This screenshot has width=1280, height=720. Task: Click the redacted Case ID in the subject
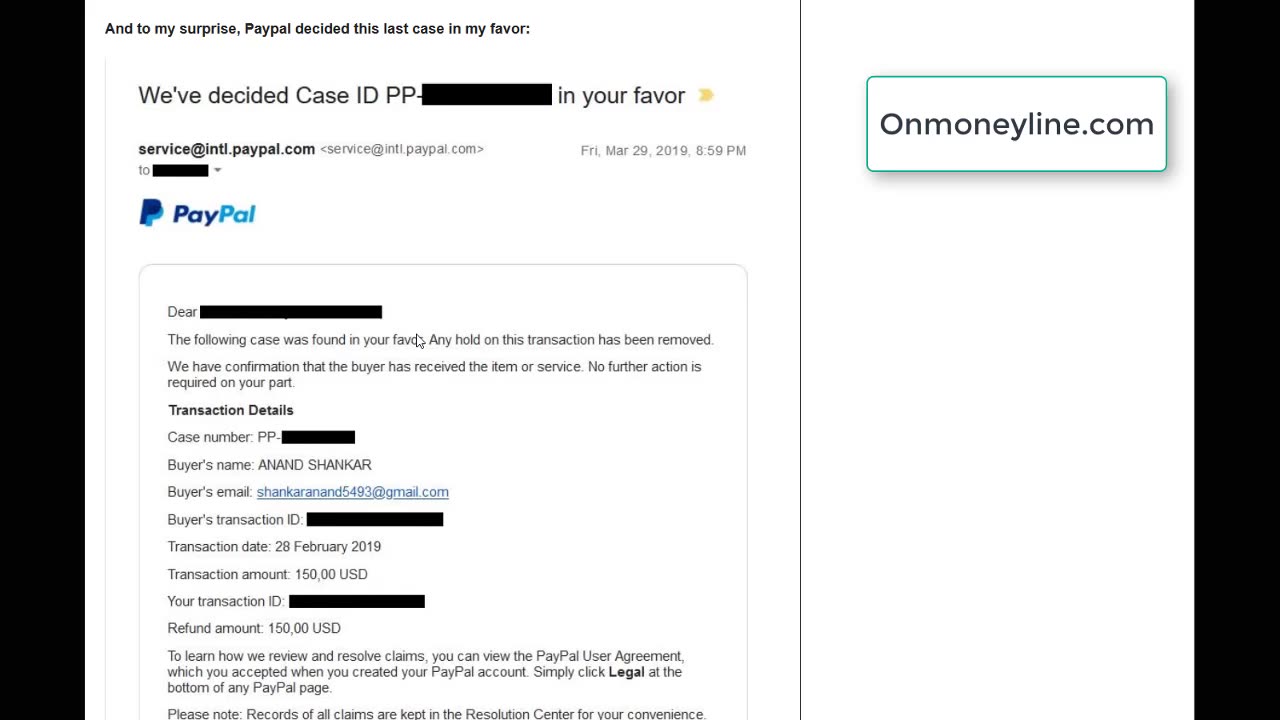click(x=486, y=95)
